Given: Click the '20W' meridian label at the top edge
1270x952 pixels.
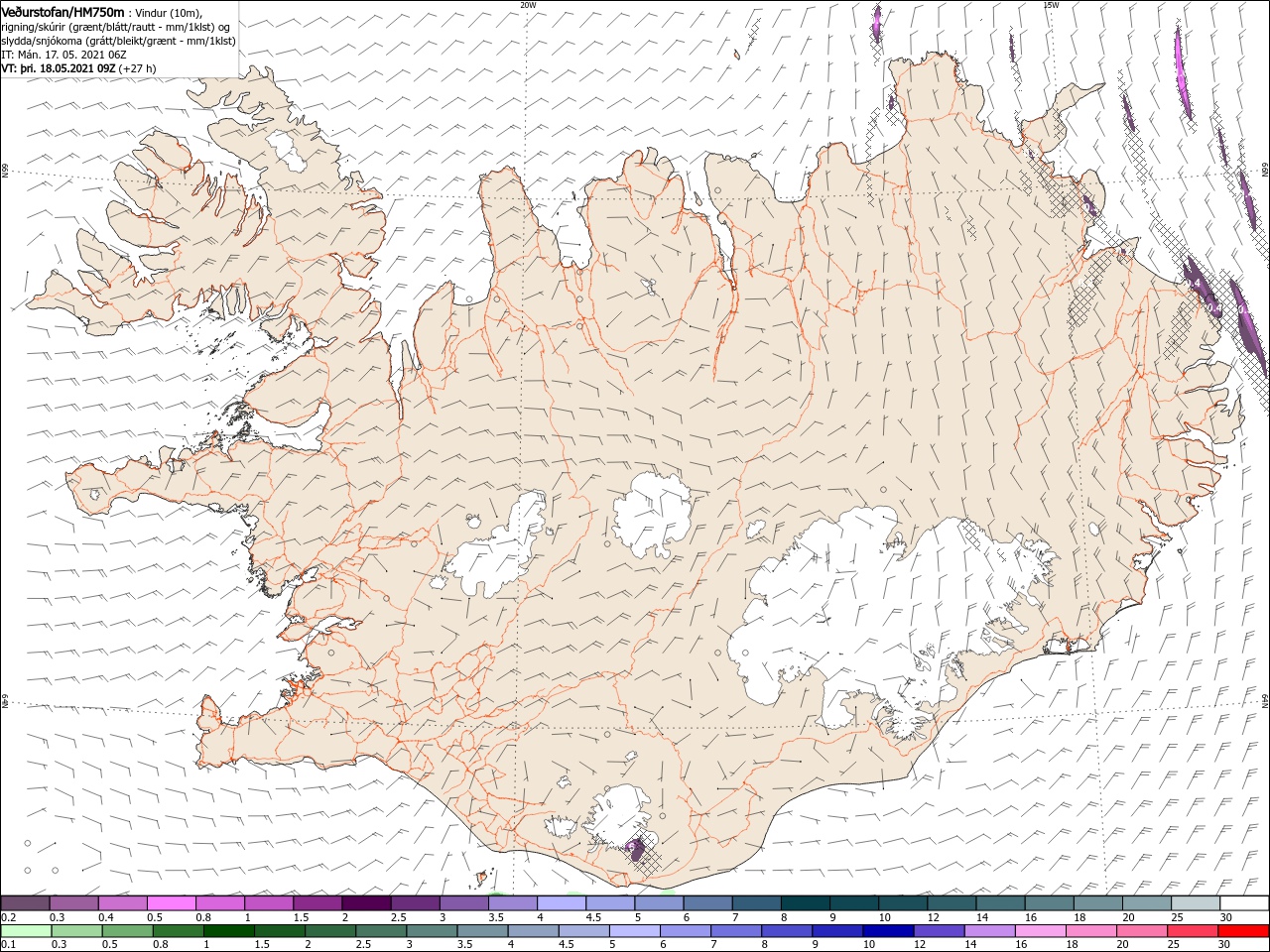Looking at the screenshot, I should point(528,5).
